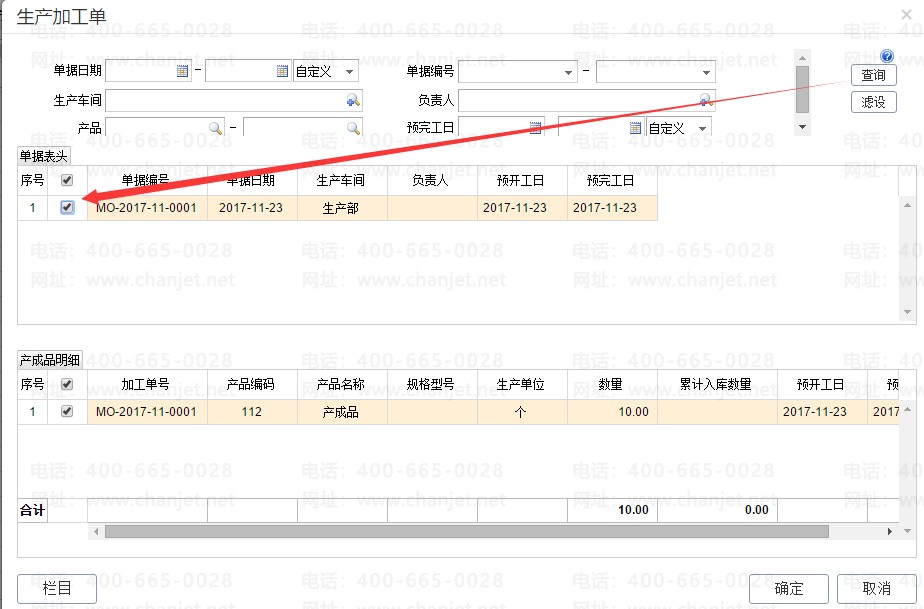Switch to the 单据表头 tab
Screen dimensions: 924x609
point(44,156)
